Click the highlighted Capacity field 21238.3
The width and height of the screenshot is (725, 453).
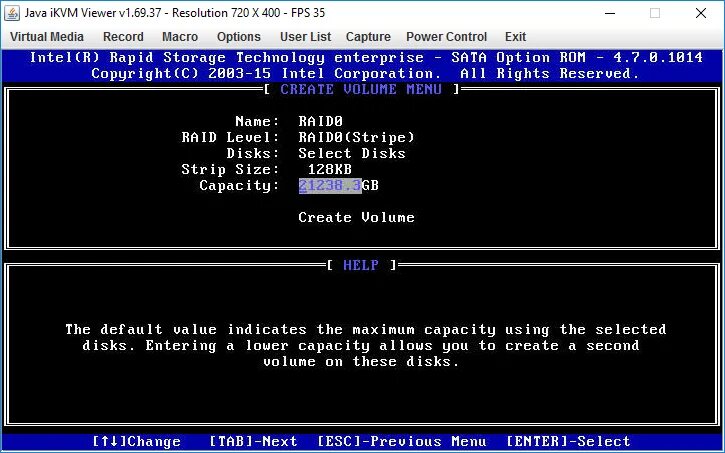click(330, 185)
